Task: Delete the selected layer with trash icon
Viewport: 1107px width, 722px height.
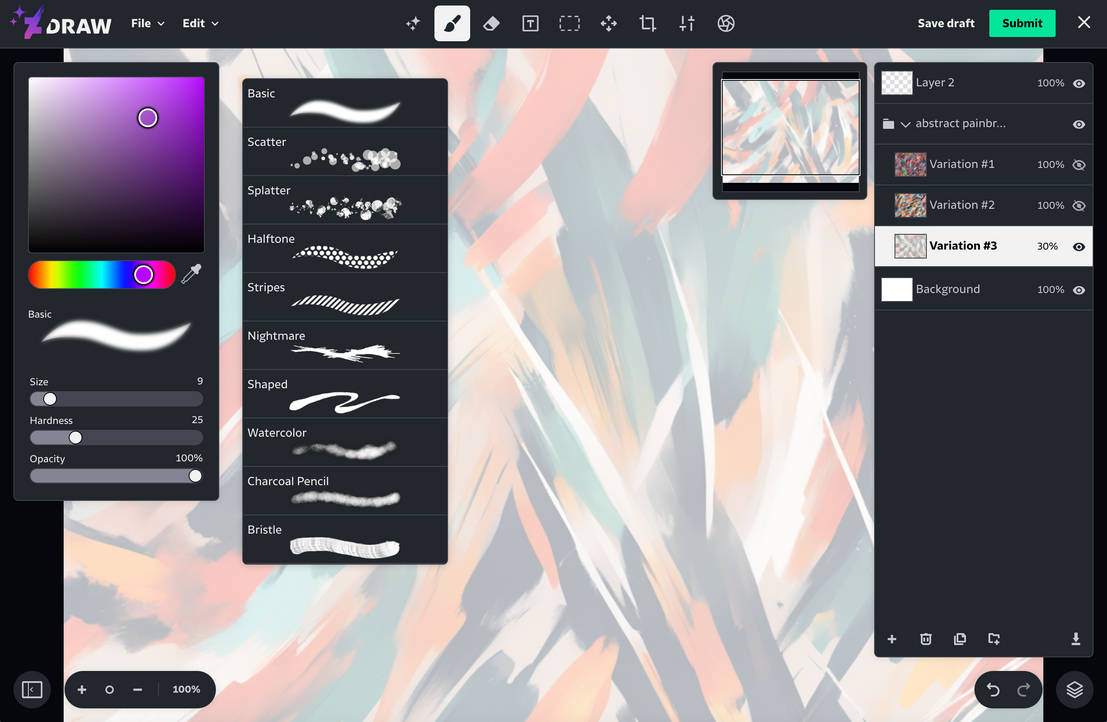Action: coord(926,639)
